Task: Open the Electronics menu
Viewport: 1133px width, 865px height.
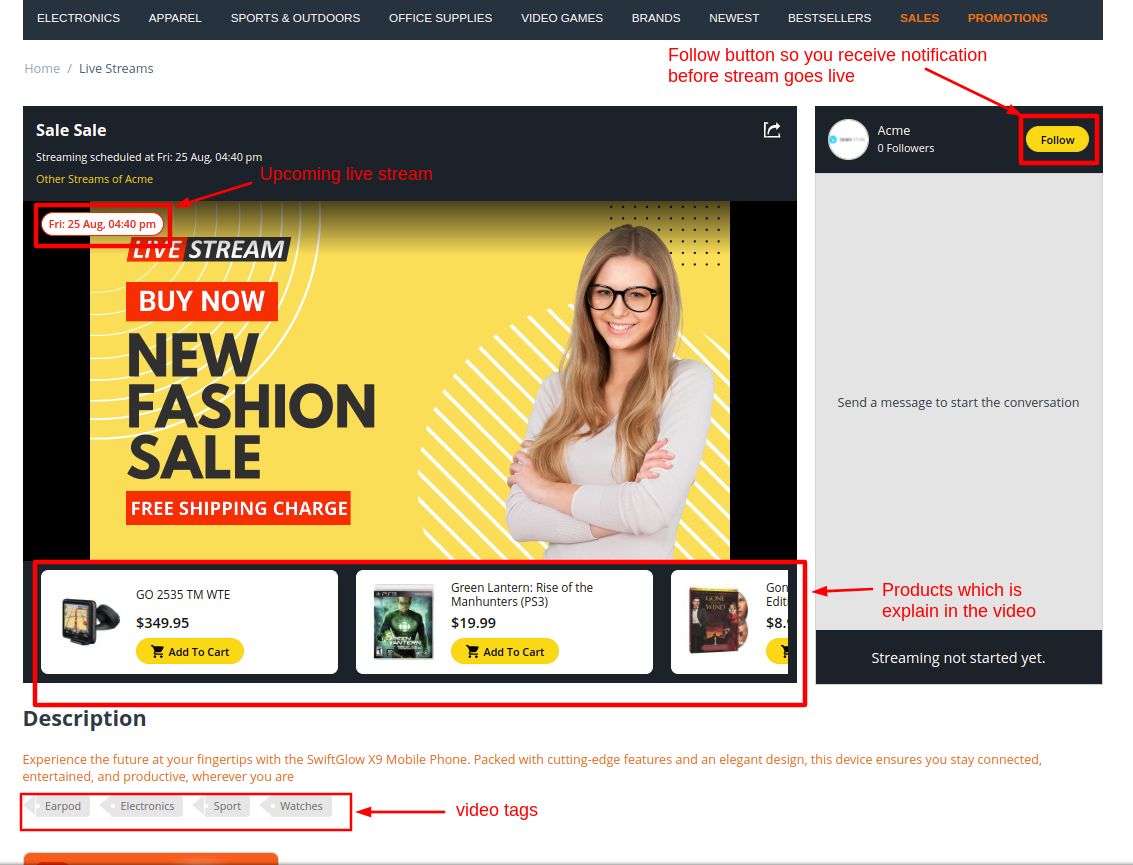Action: (78, 18)
